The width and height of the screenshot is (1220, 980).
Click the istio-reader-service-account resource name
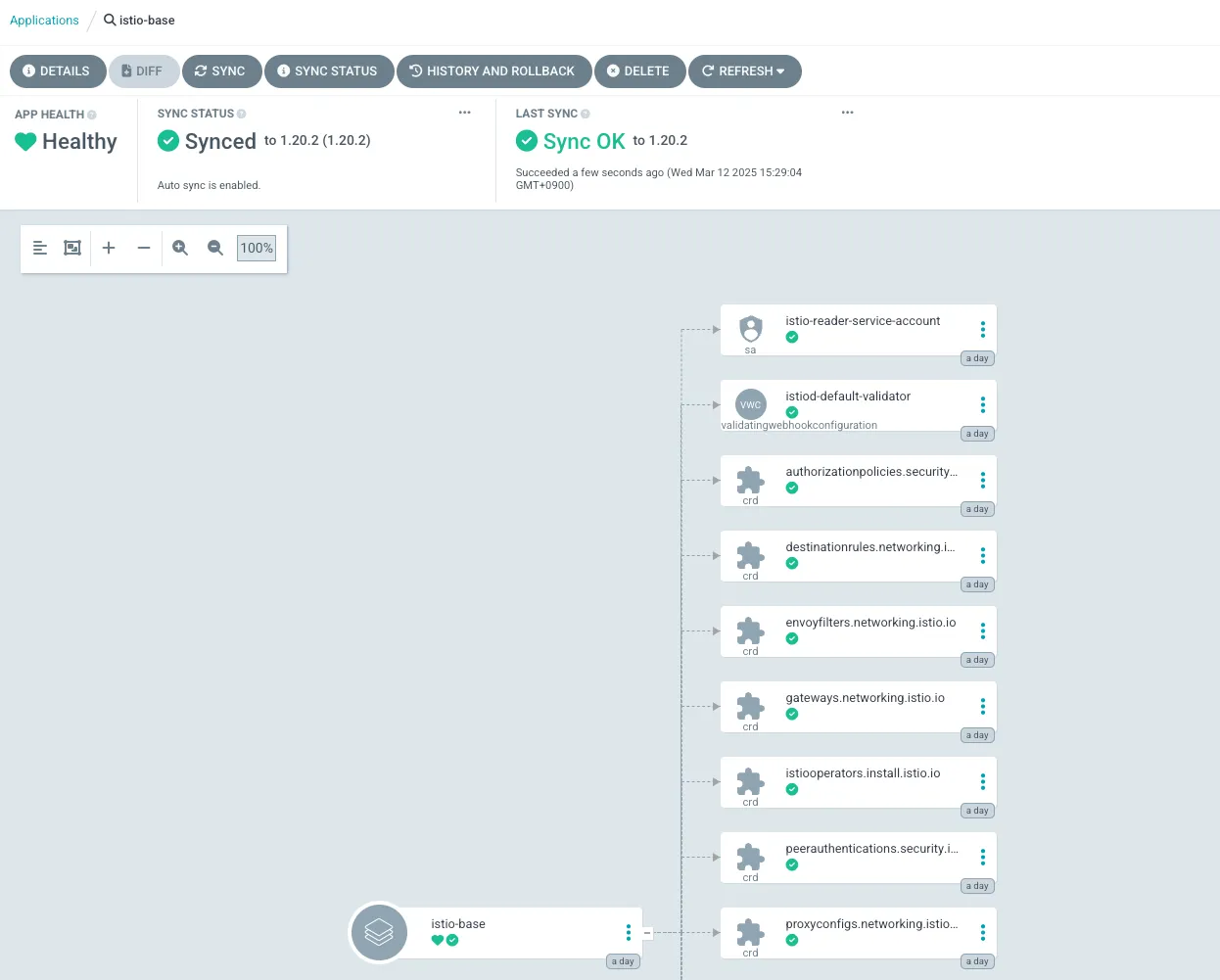(x=863, y=321)
